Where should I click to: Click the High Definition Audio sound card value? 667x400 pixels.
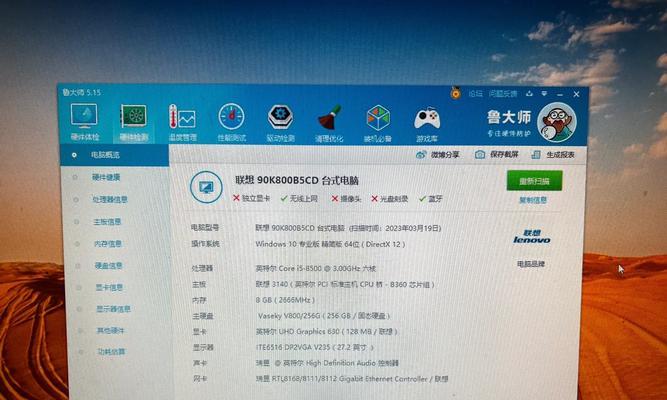(327, 363)
